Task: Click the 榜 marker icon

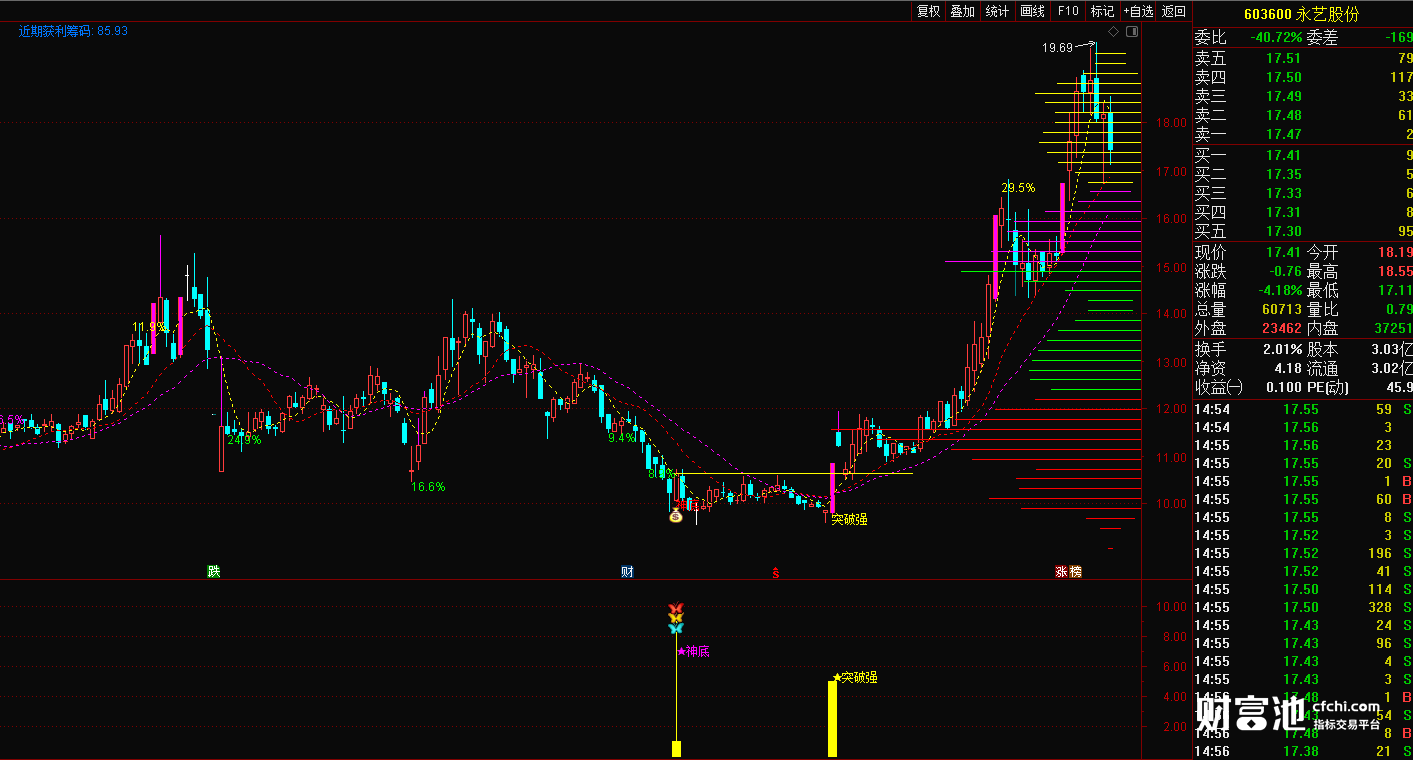Action: (1075, 572)
